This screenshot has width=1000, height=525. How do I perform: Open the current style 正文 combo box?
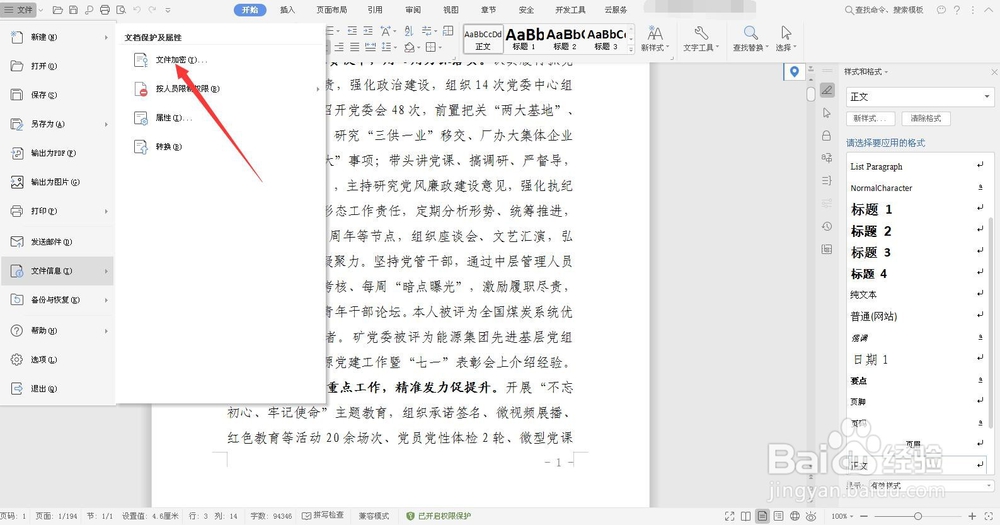point(920,97)
